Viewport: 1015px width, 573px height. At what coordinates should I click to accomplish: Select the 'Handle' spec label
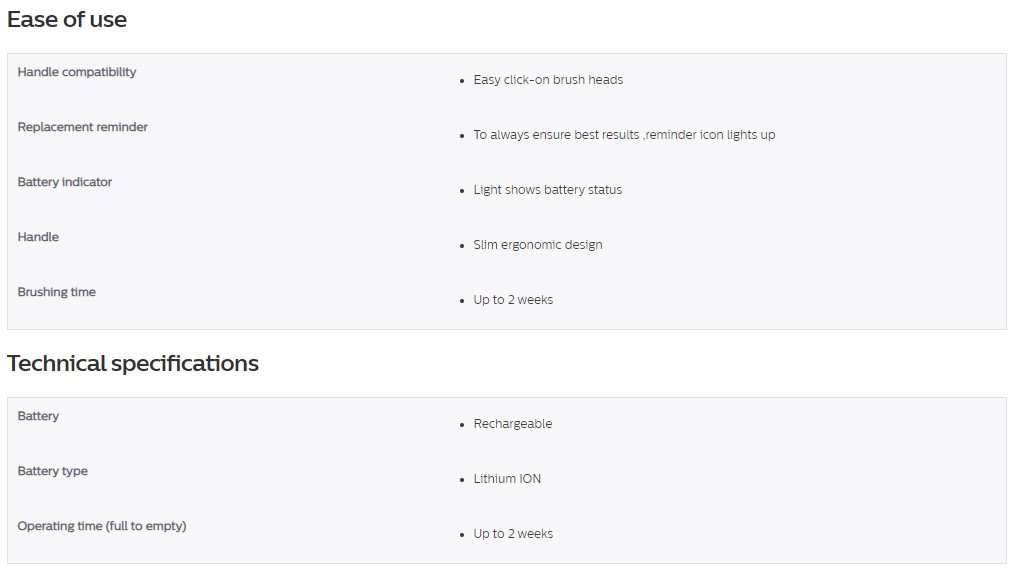tap(38, 237)
